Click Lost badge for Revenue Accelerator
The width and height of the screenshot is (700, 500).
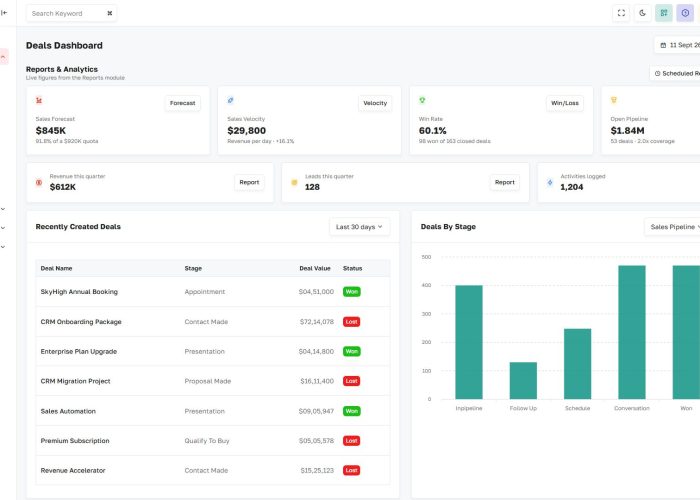pos(351,471)
